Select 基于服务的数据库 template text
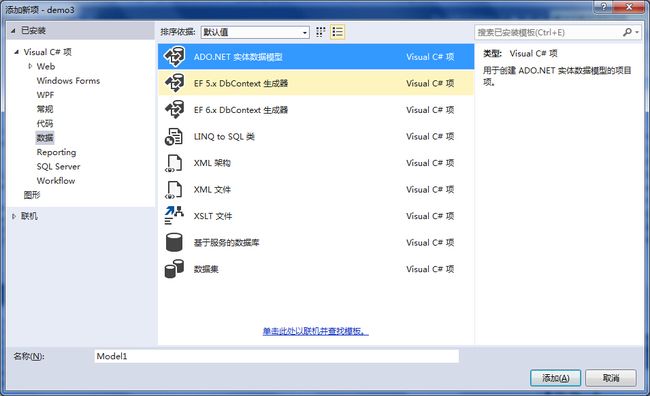The height and width of the screenshot is (396, 650). (226, 243)
